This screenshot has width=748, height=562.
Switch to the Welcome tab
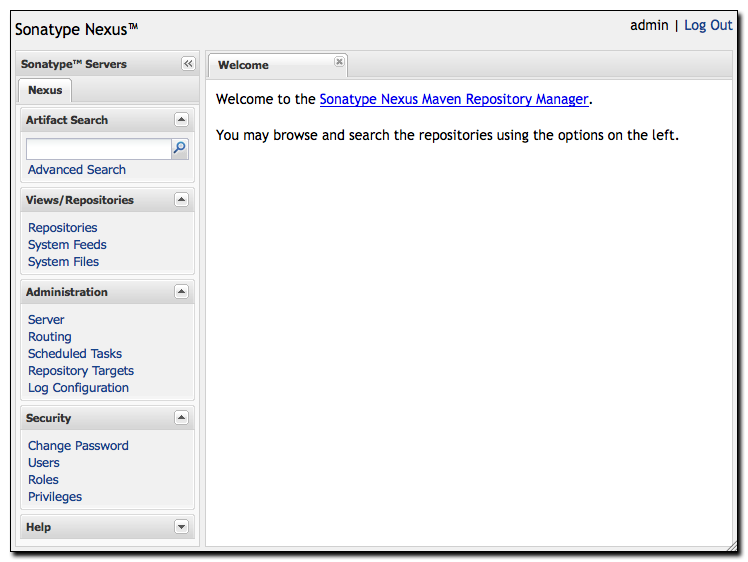click(243, 65)
